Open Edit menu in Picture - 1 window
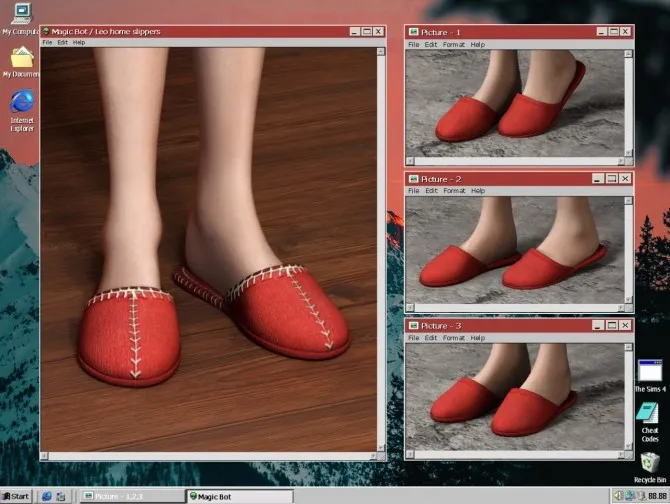This screenshot has height=504, width=670. pos(431,44)
